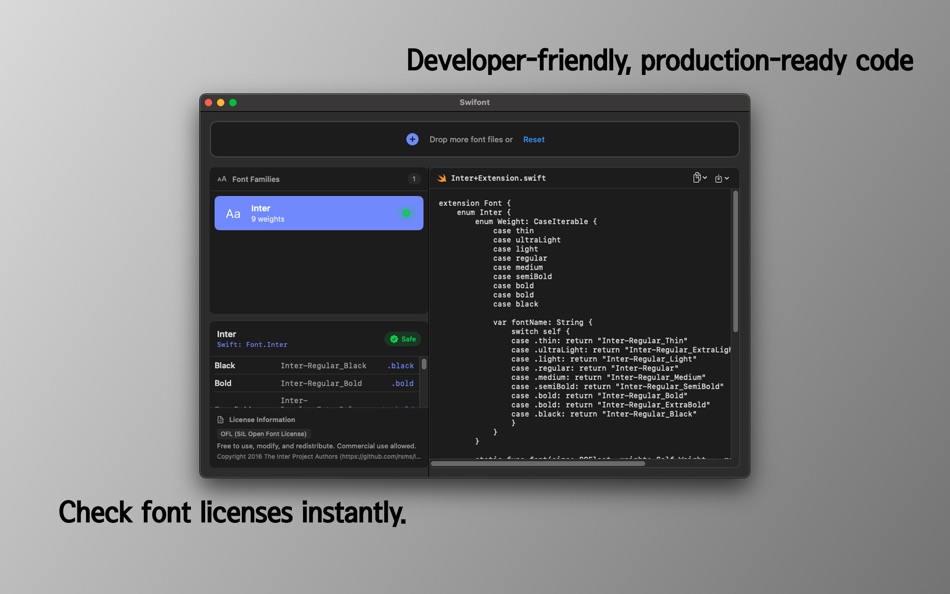Click the Safe license badge

coord(403,339)
